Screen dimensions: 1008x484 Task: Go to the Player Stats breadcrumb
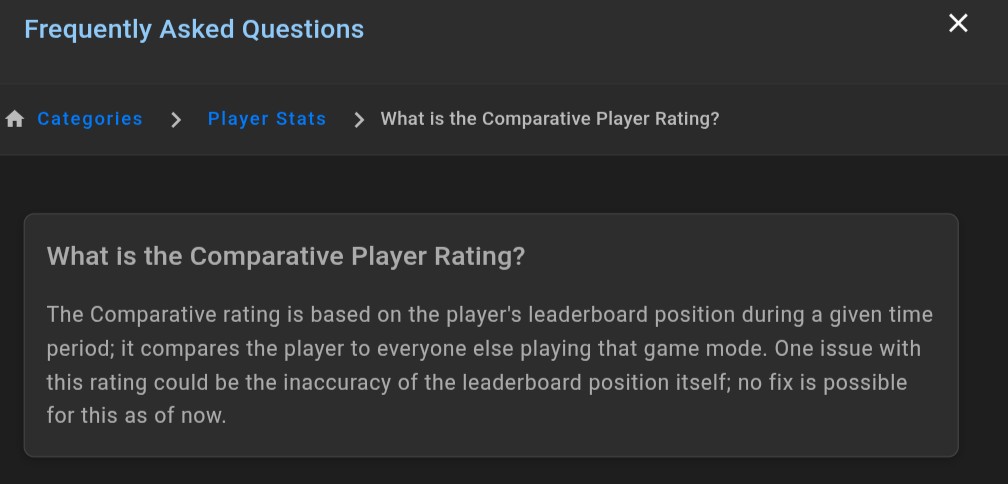[267, 119]
